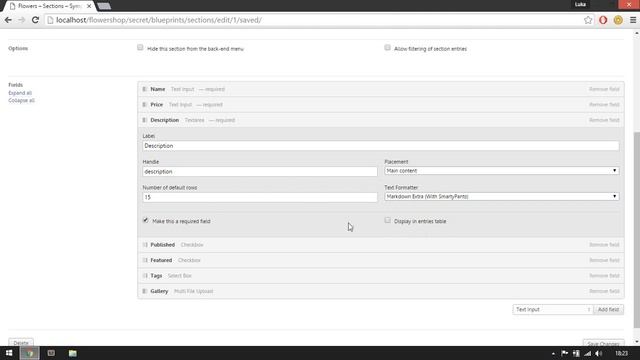
Task: Uncheck Make this a required field
Action: point(146,220)
